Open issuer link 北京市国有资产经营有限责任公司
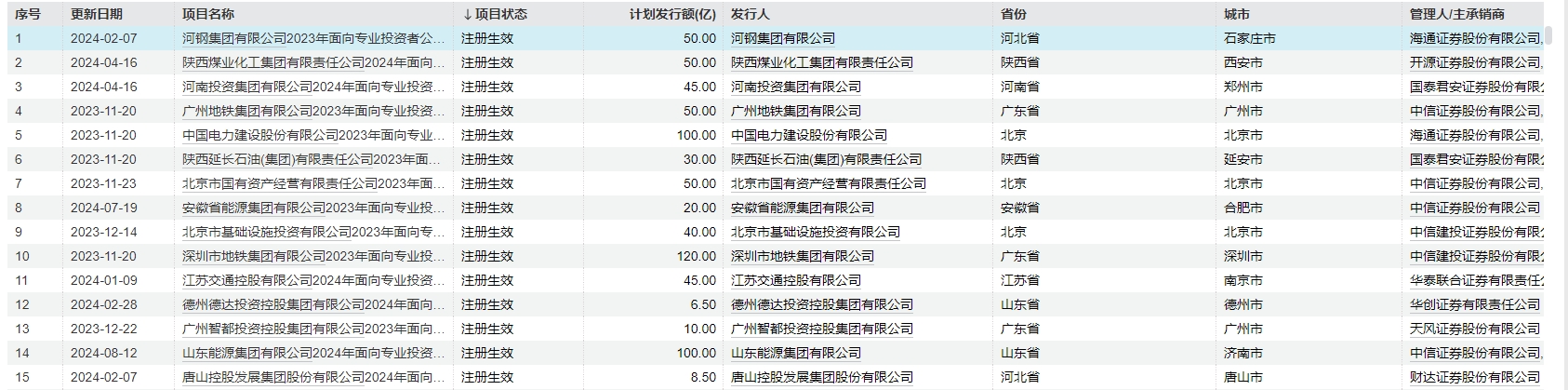Image resolution: width=1568 pixels, height=390 pixels. click(x=829, y=184)
